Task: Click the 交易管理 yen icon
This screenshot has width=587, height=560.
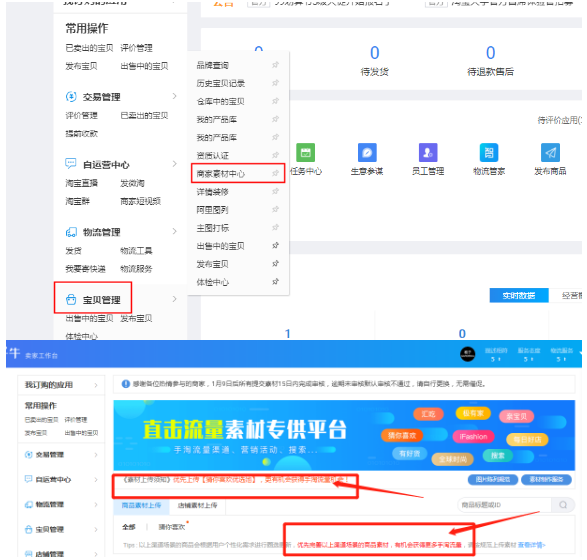Action: (71, 97)
